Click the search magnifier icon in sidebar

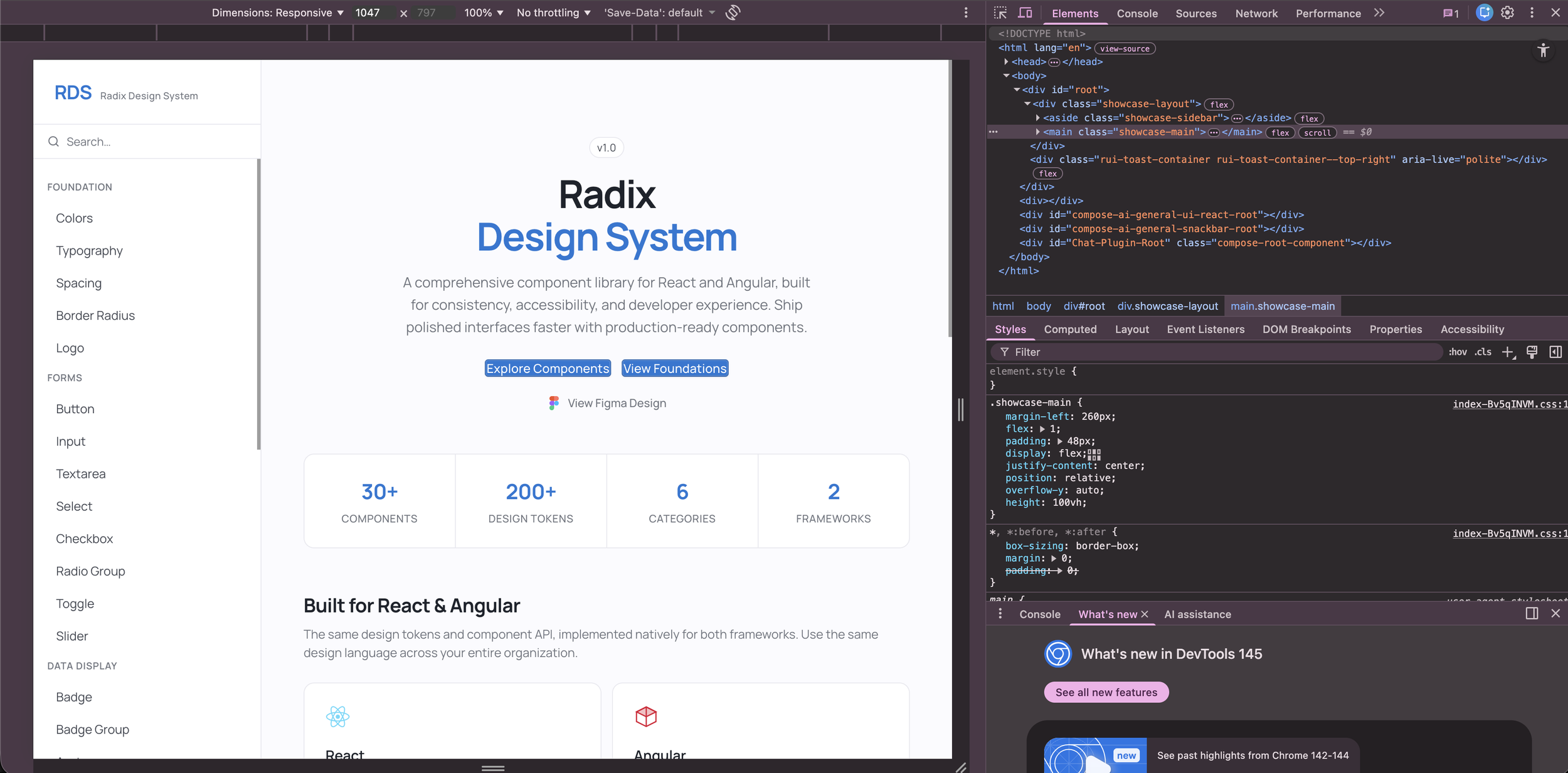(x=53, y=142)
